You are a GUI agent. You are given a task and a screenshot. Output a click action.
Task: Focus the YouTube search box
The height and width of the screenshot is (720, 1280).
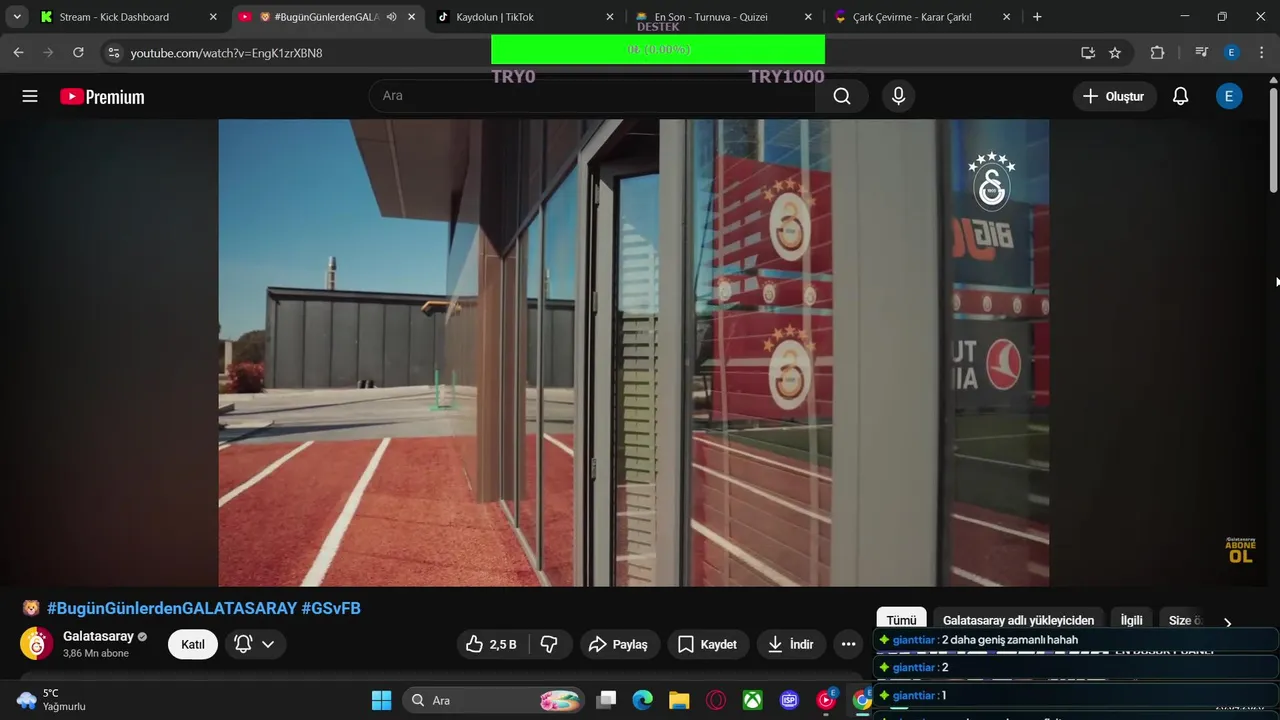(x=592, y=96)
